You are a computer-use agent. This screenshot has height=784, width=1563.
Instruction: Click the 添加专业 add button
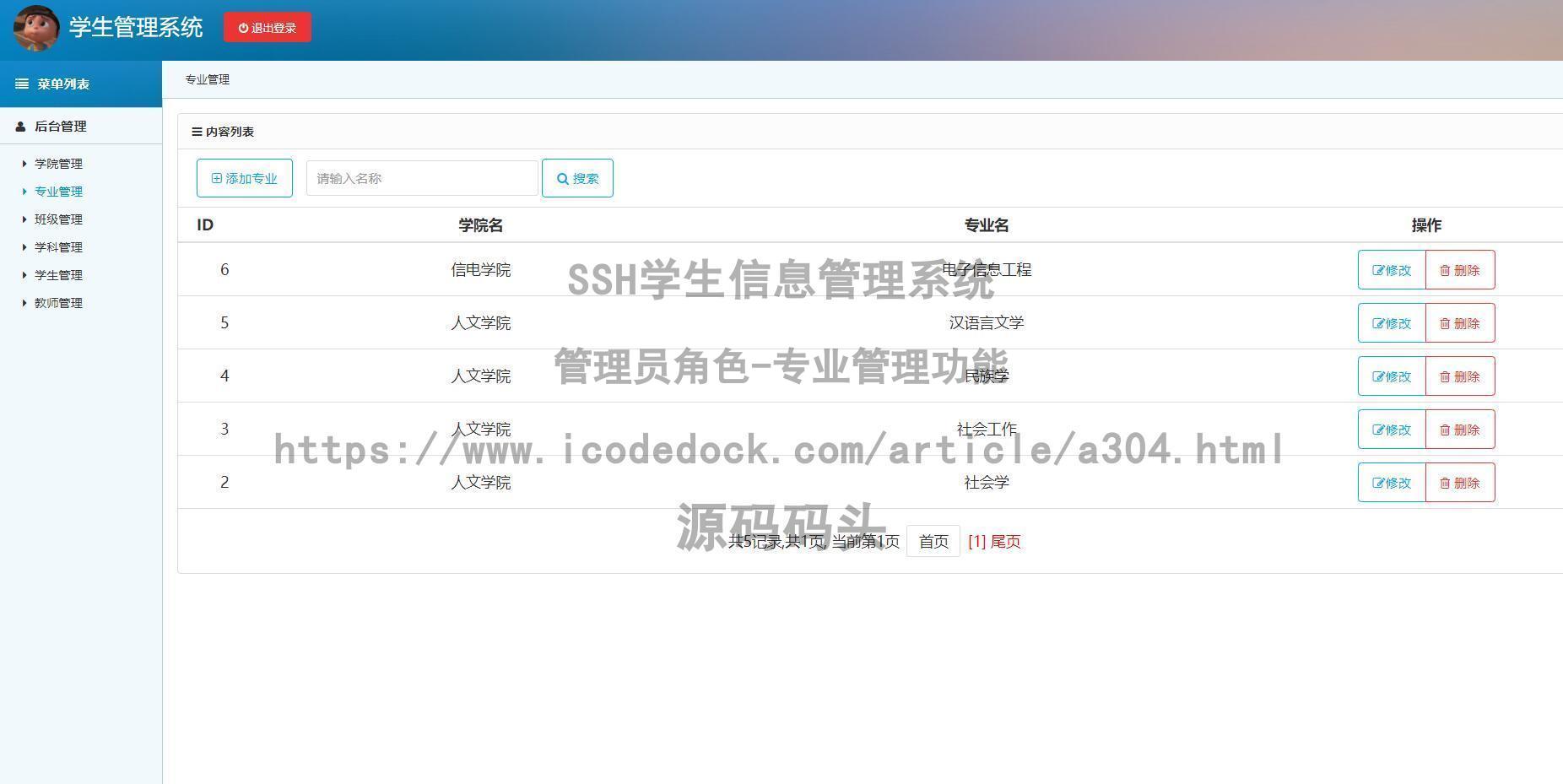tap(245, 178)
